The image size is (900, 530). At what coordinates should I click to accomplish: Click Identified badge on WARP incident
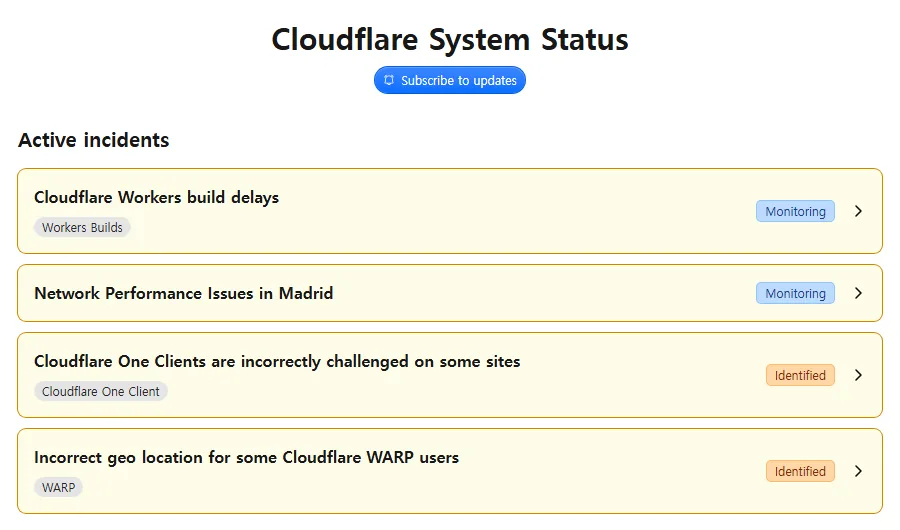point(800,471)
